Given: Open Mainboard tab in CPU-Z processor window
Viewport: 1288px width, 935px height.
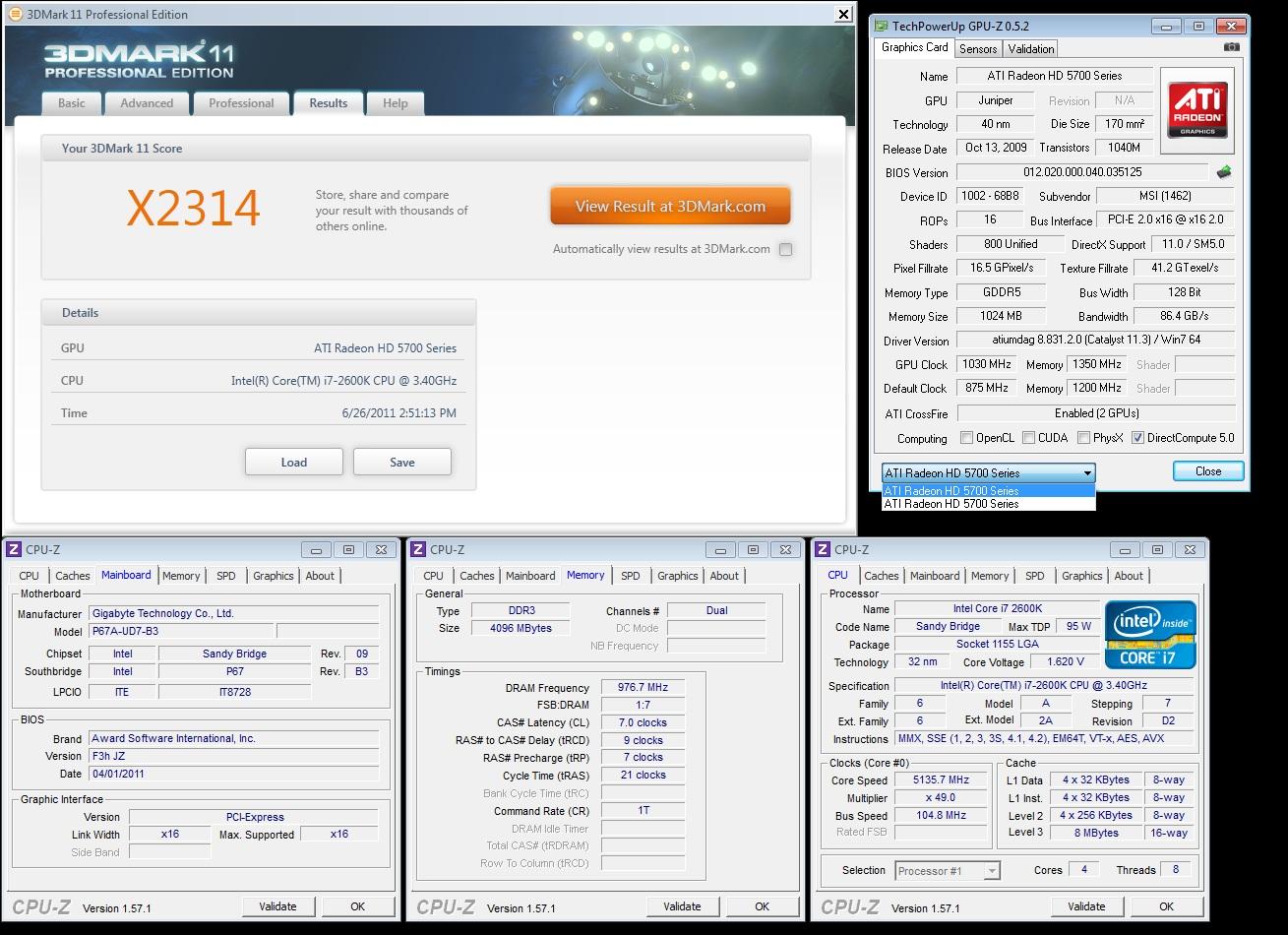Looking at the screenshot, I should click(x=935, y=576).
